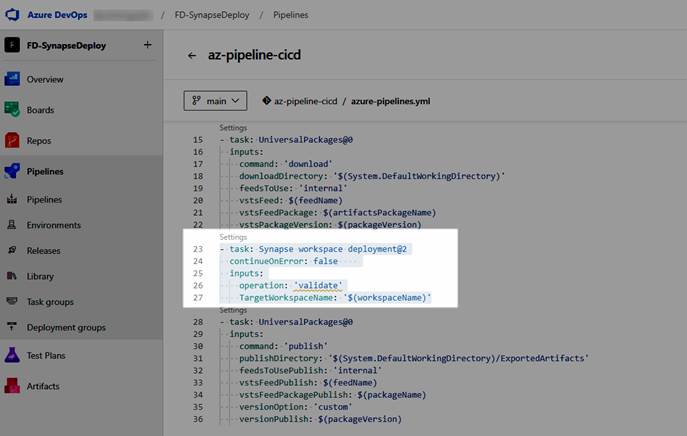Click the Task groups icon
687x436 pixels.
[x=12, y=301]
